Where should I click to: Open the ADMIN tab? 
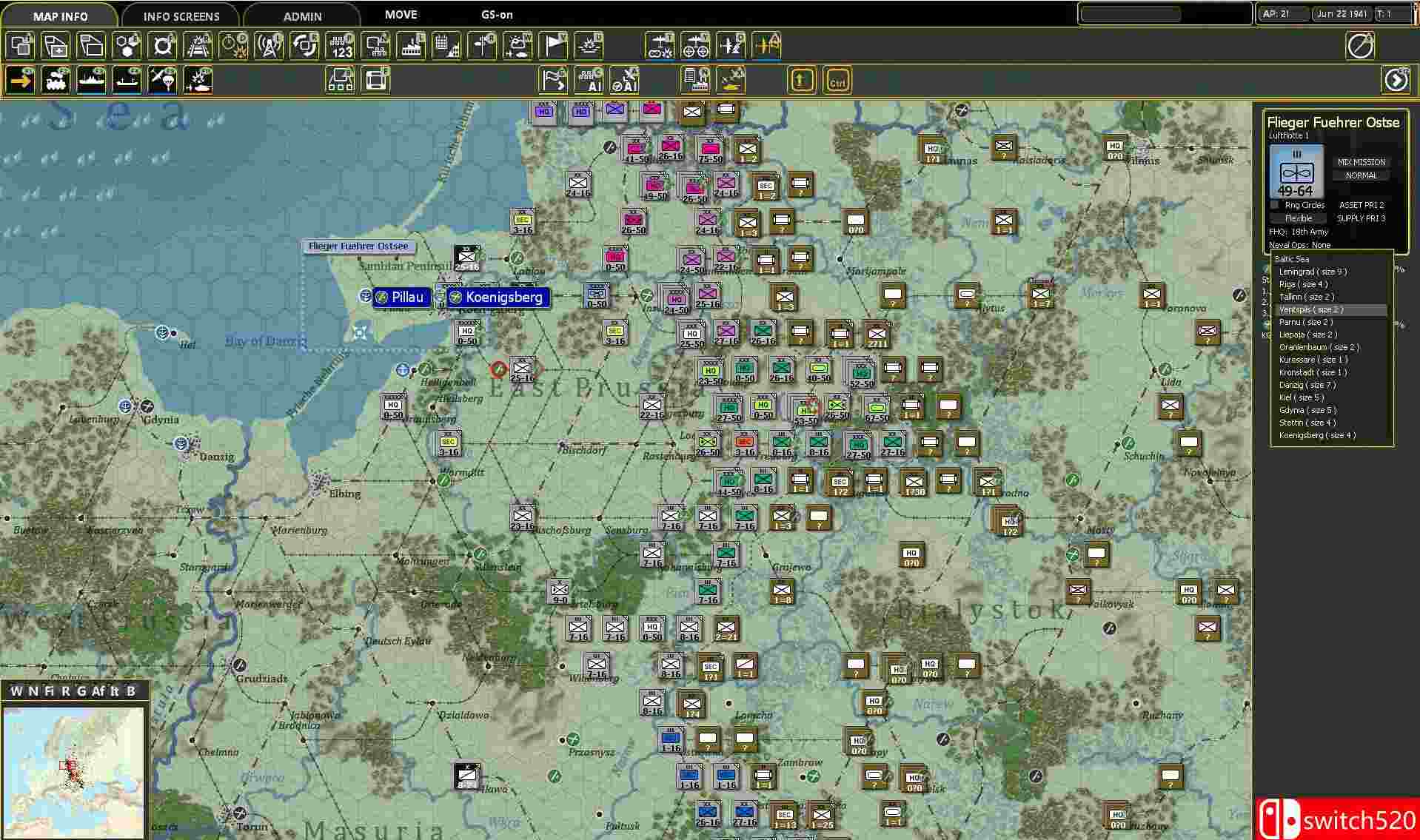click(302, 16)
